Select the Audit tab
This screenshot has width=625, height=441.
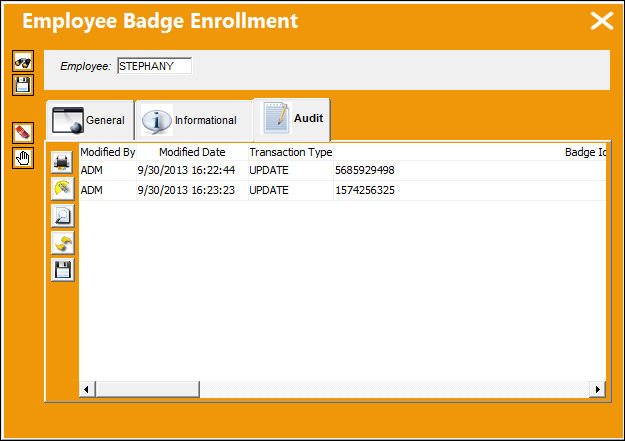pyautogui.click(x=292, y=119)
